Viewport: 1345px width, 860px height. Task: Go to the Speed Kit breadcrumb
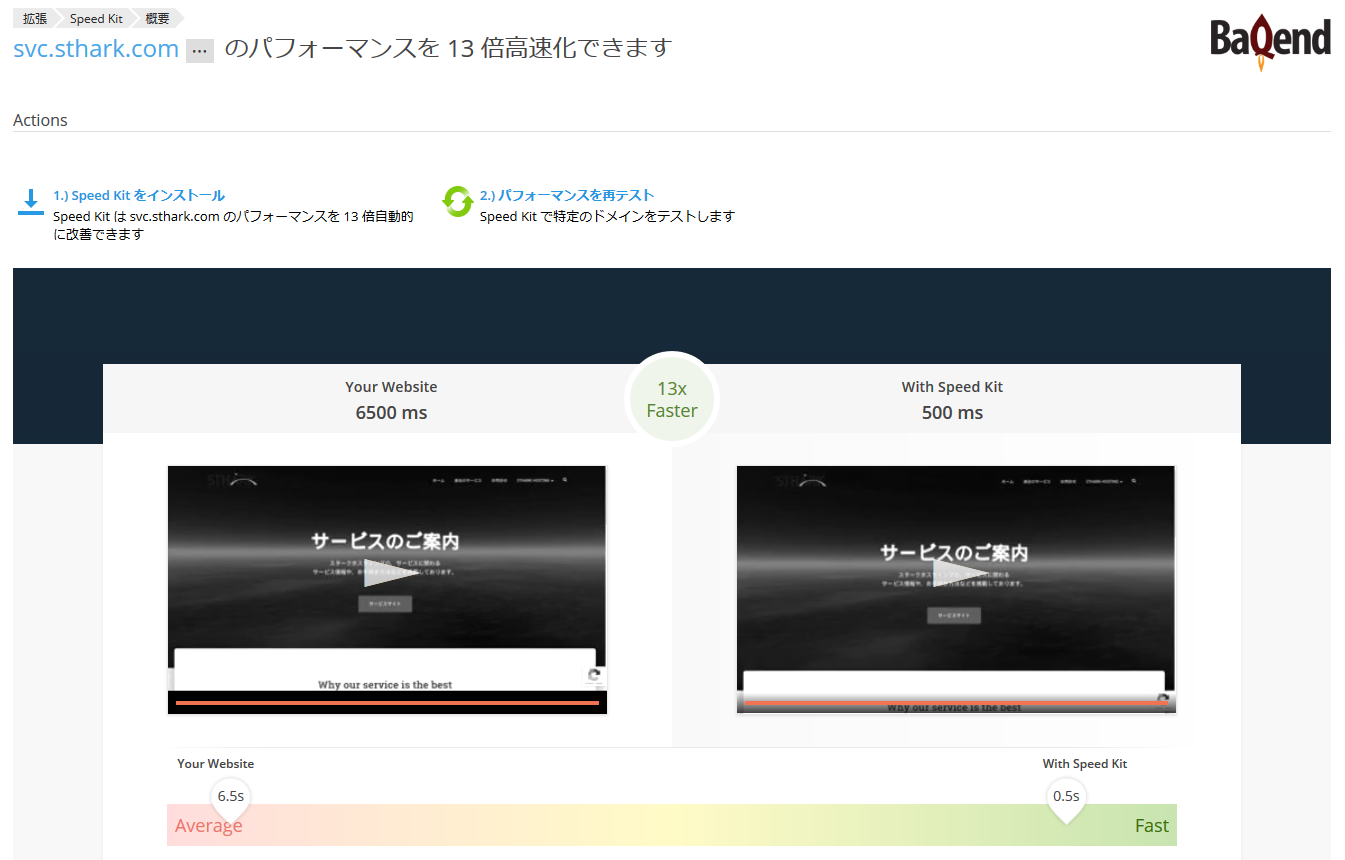[x=96, y=18]
